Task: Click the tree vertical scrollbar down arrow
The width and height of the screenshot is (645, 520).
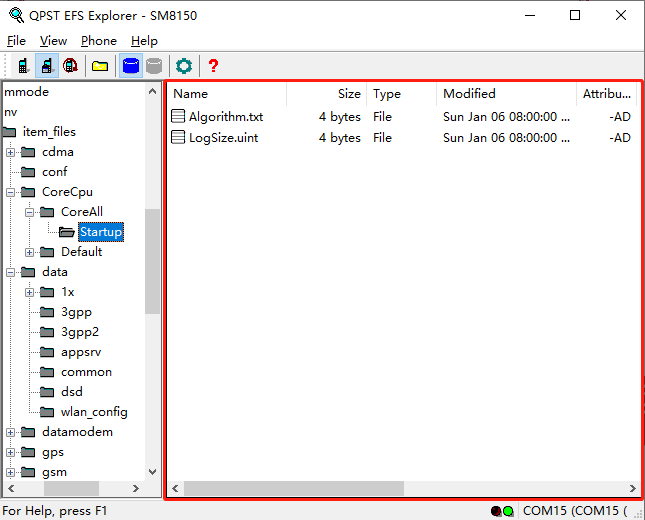Action: (152, 472)
